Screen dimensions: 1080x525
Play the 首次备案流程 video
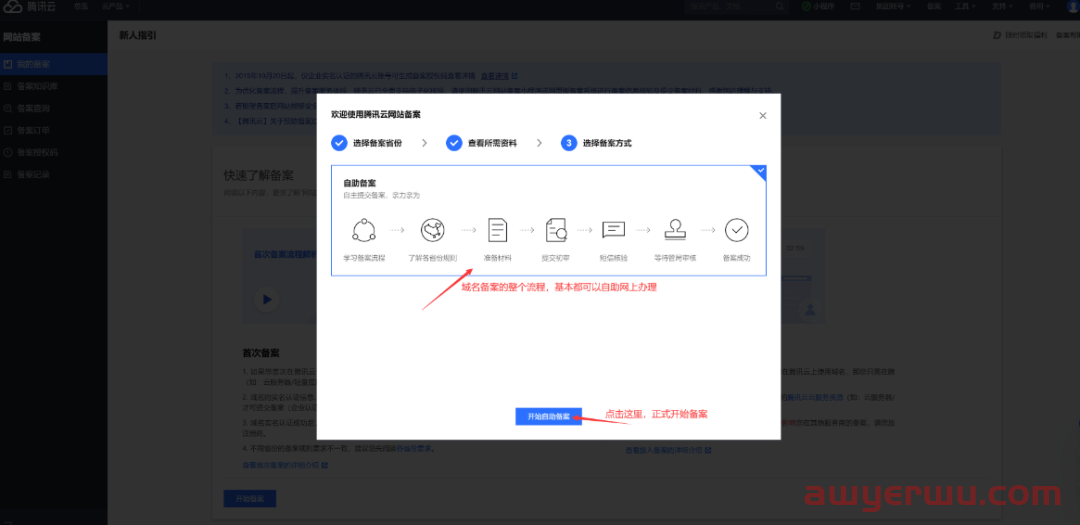tap(267, 300)
